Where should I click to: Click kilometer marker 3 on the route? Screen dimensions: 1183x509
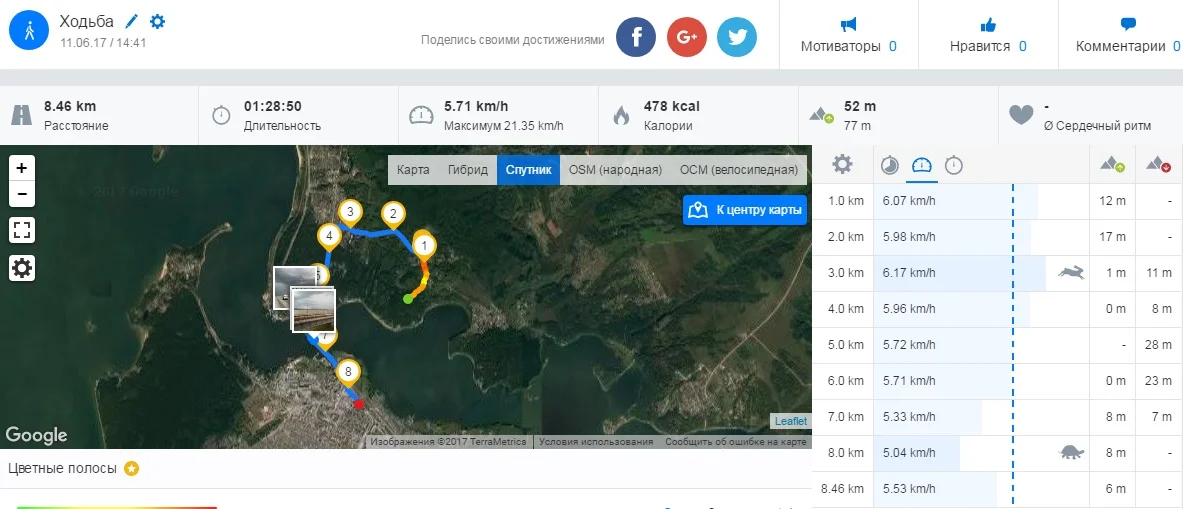pos(349,212)
